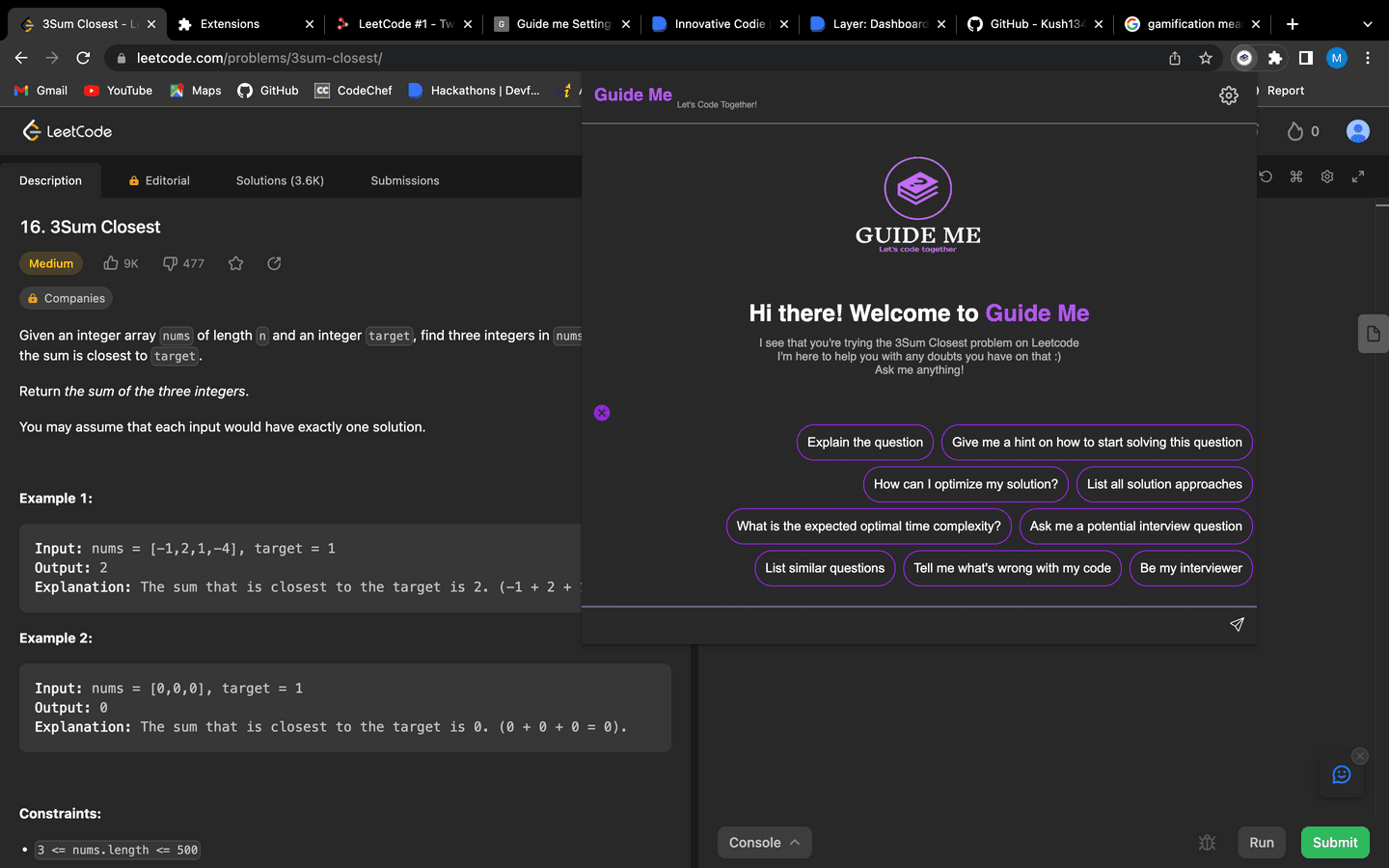Share the page from address bar
The image size is (1389, 868).
pos(1175,58)
